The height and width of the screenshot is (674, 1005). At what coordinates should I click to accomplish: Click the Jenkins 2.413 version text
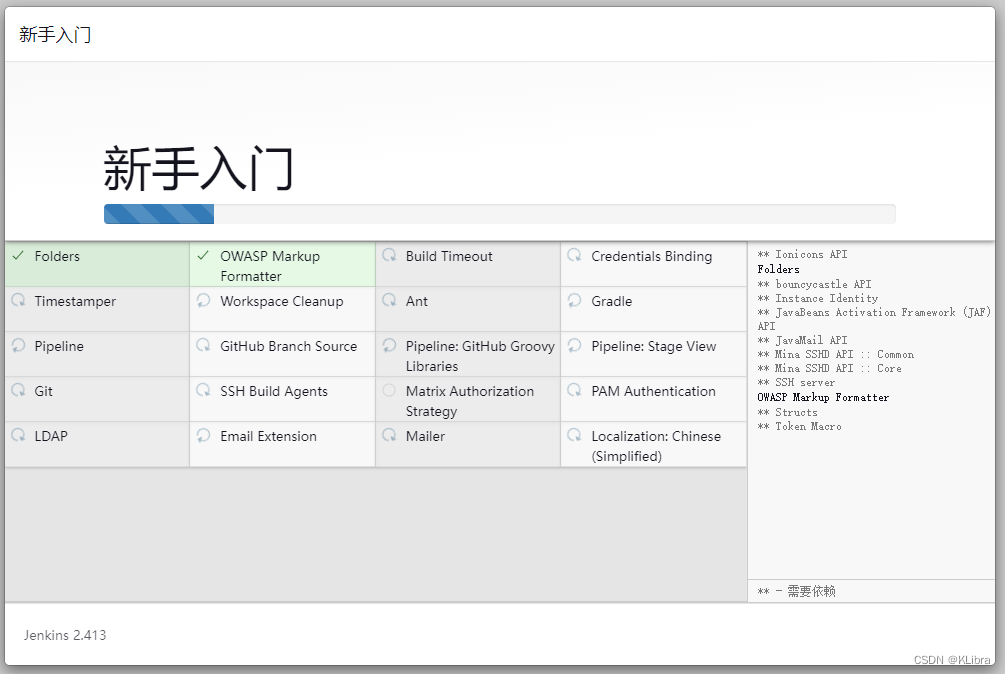click(65, 635)
